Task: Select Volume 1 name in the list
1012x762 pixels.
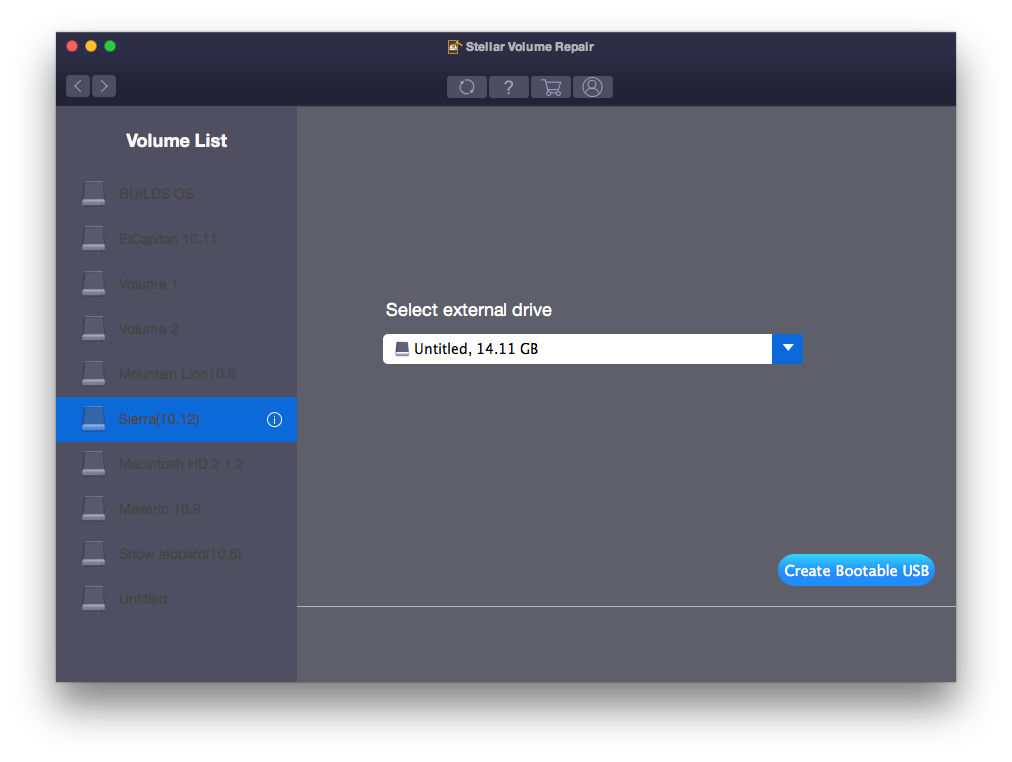Action: point(148,284)
